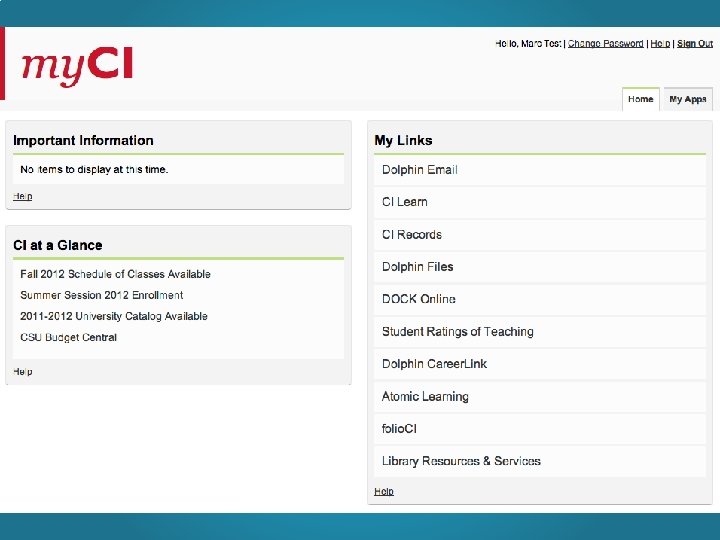Click the Hello greeting text in header

(528, 44)
